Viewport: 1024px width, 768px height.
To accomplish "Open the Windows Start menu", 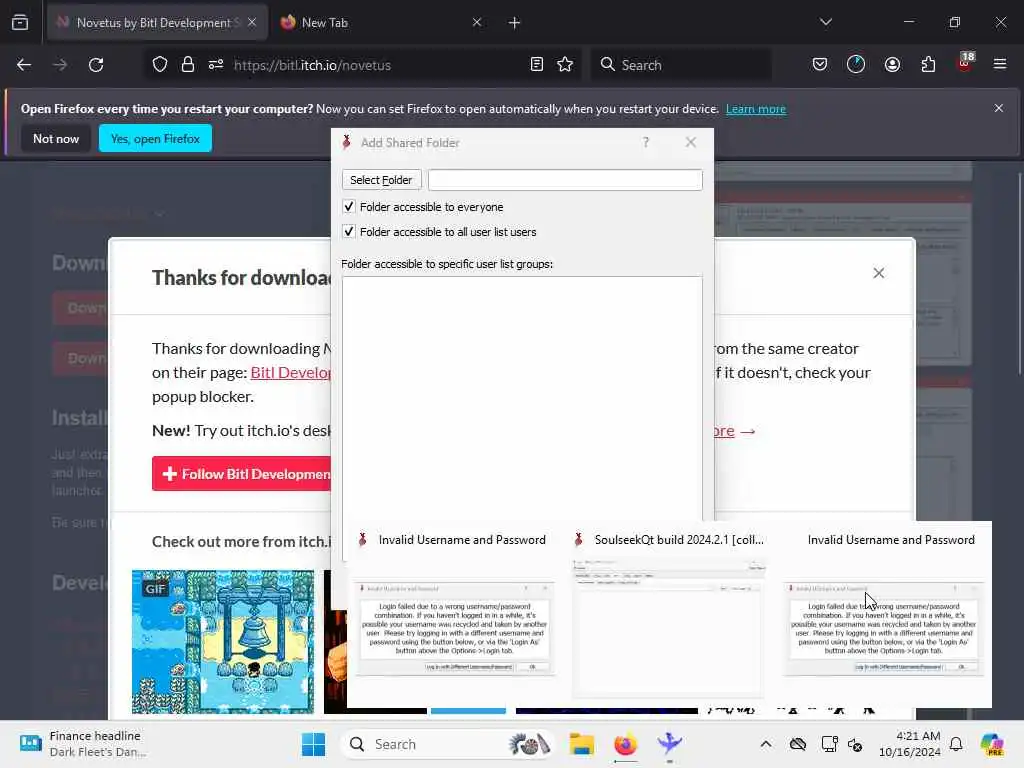I will [313, 744].
